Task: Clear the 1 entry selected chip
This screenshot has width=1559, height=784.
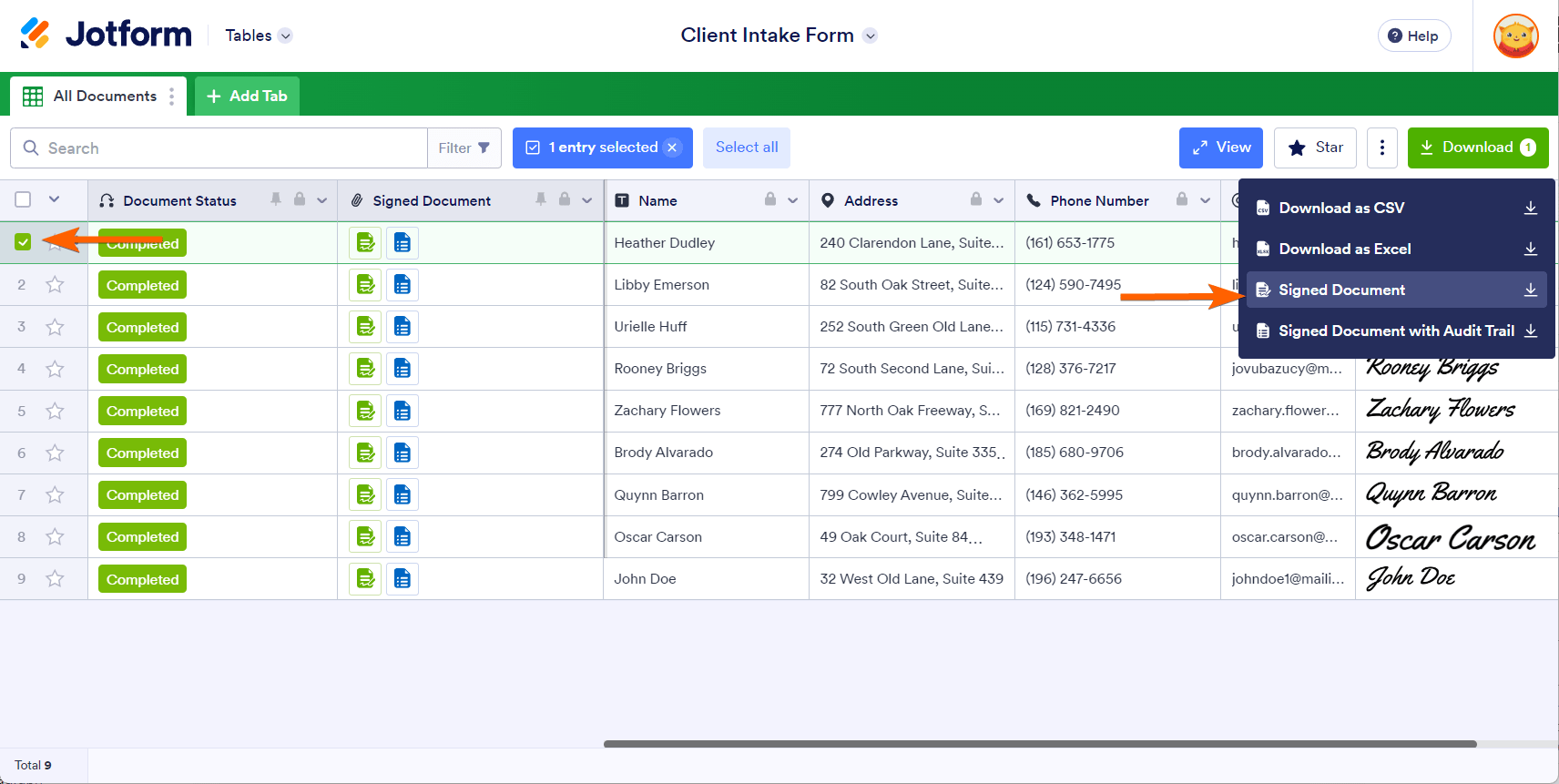Action: click(x=672, y=148)
